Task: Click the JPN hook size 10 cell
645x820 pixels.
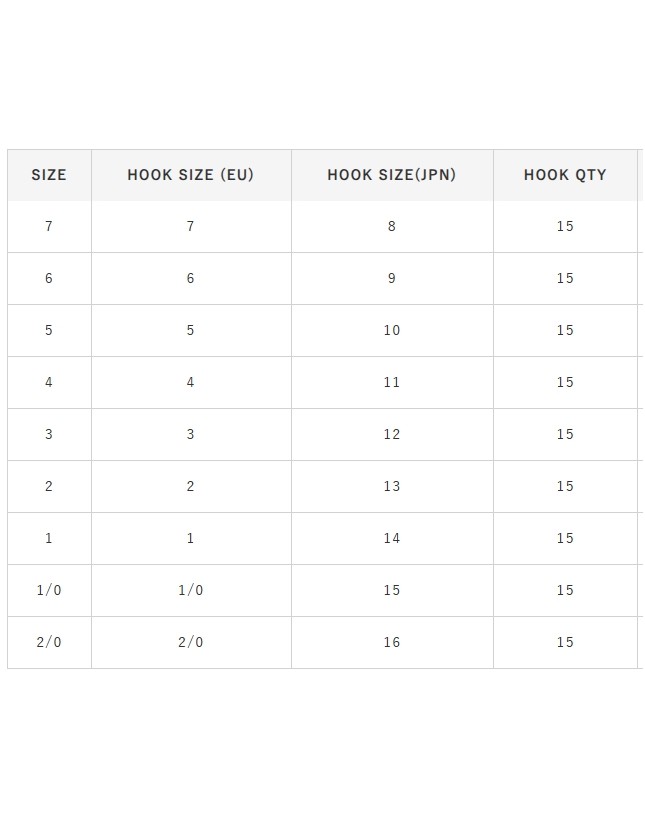Action: [391, 331]
